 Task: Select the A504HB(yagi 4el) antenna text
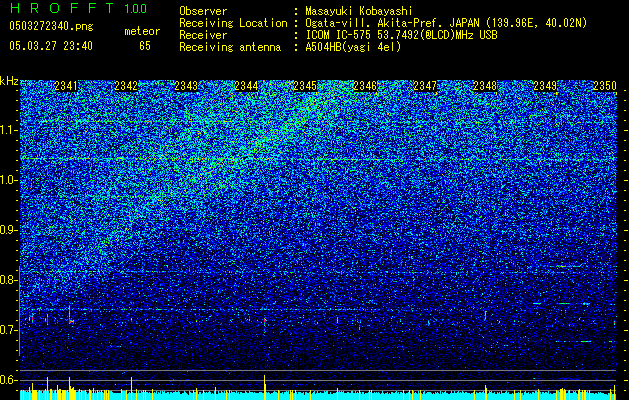pos(353,47)
